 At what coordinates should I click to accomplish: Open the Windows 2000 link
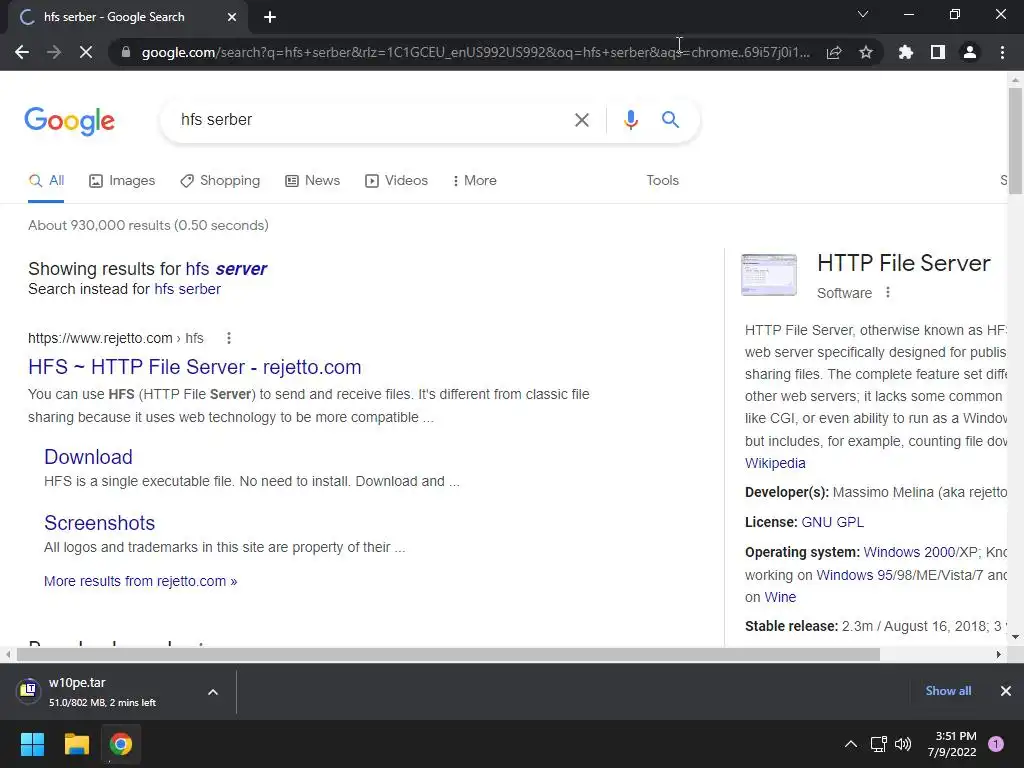coord(910,552)
